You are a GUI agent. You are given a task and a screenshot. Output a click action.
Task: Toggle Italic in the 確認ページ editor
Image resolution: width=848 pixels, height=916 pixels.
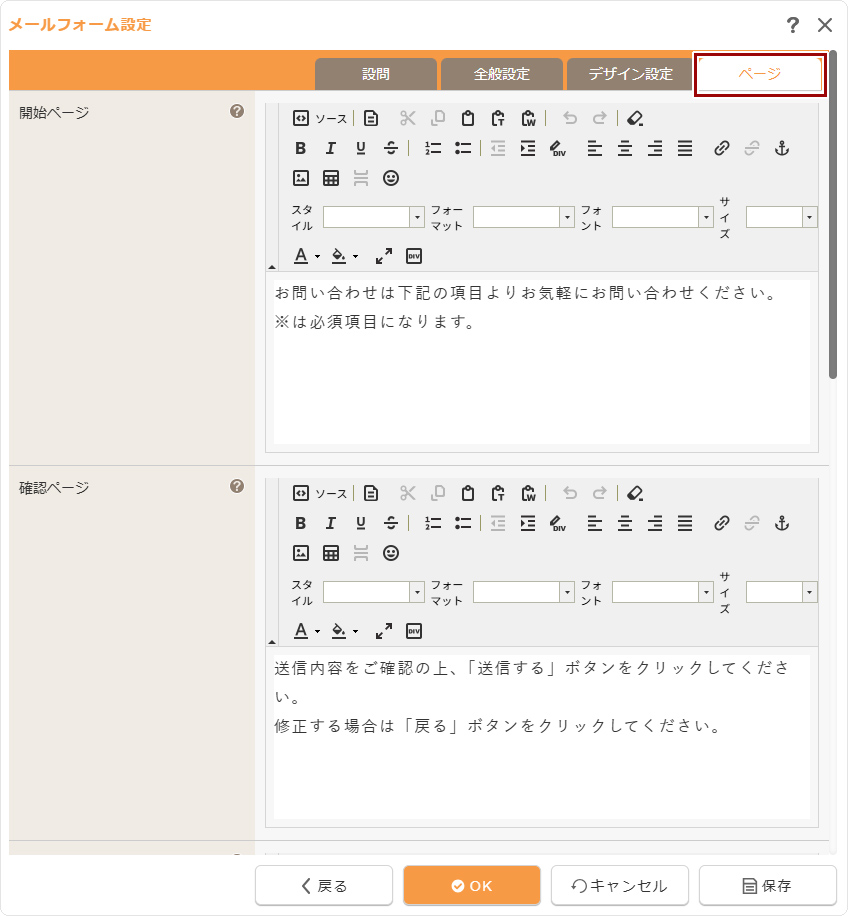(331, 523)
